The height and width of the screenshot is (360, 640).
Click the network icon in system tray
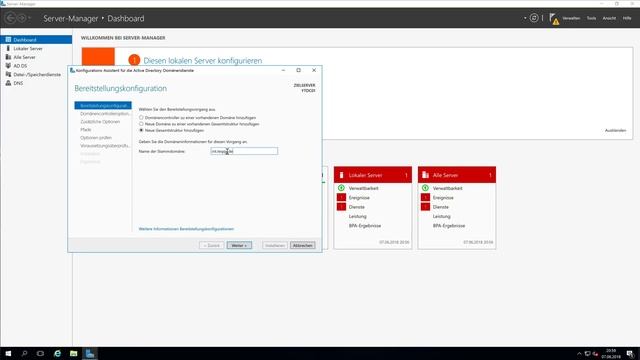click(x=587, y=354)
